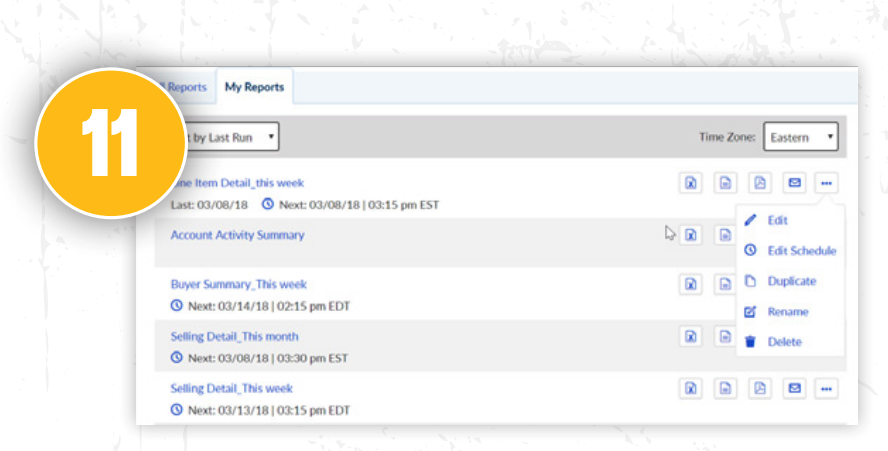Viewport: 888px width, 451px height.
Task: Download the top report as PDF
Action: (759, 183)
